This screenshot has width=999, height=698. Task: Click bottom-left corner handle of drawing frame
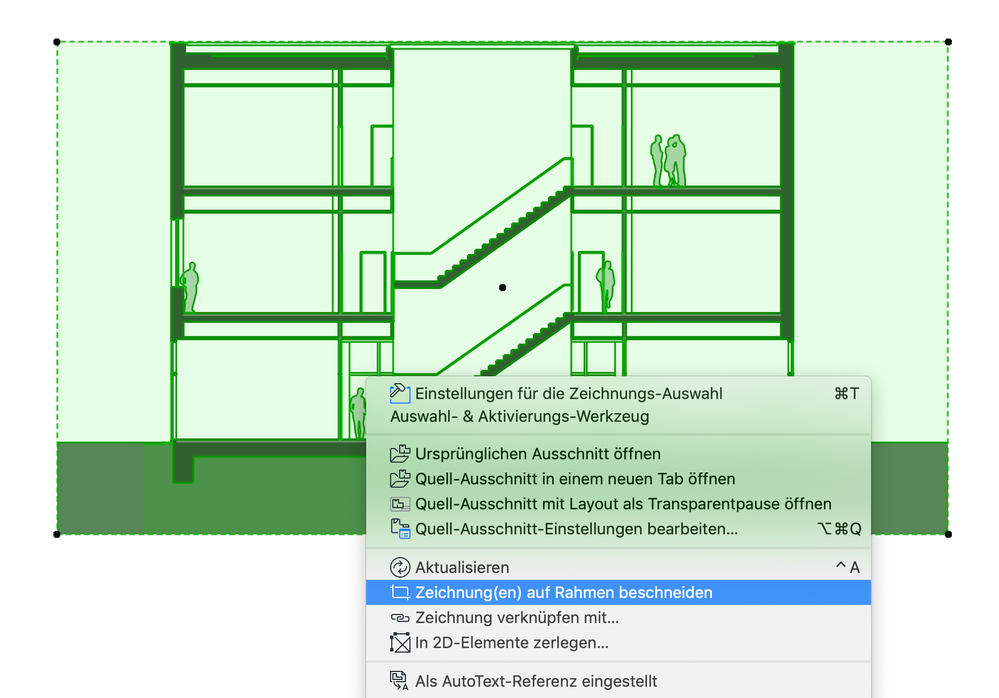pyautogui.click(x=57, y=534)
